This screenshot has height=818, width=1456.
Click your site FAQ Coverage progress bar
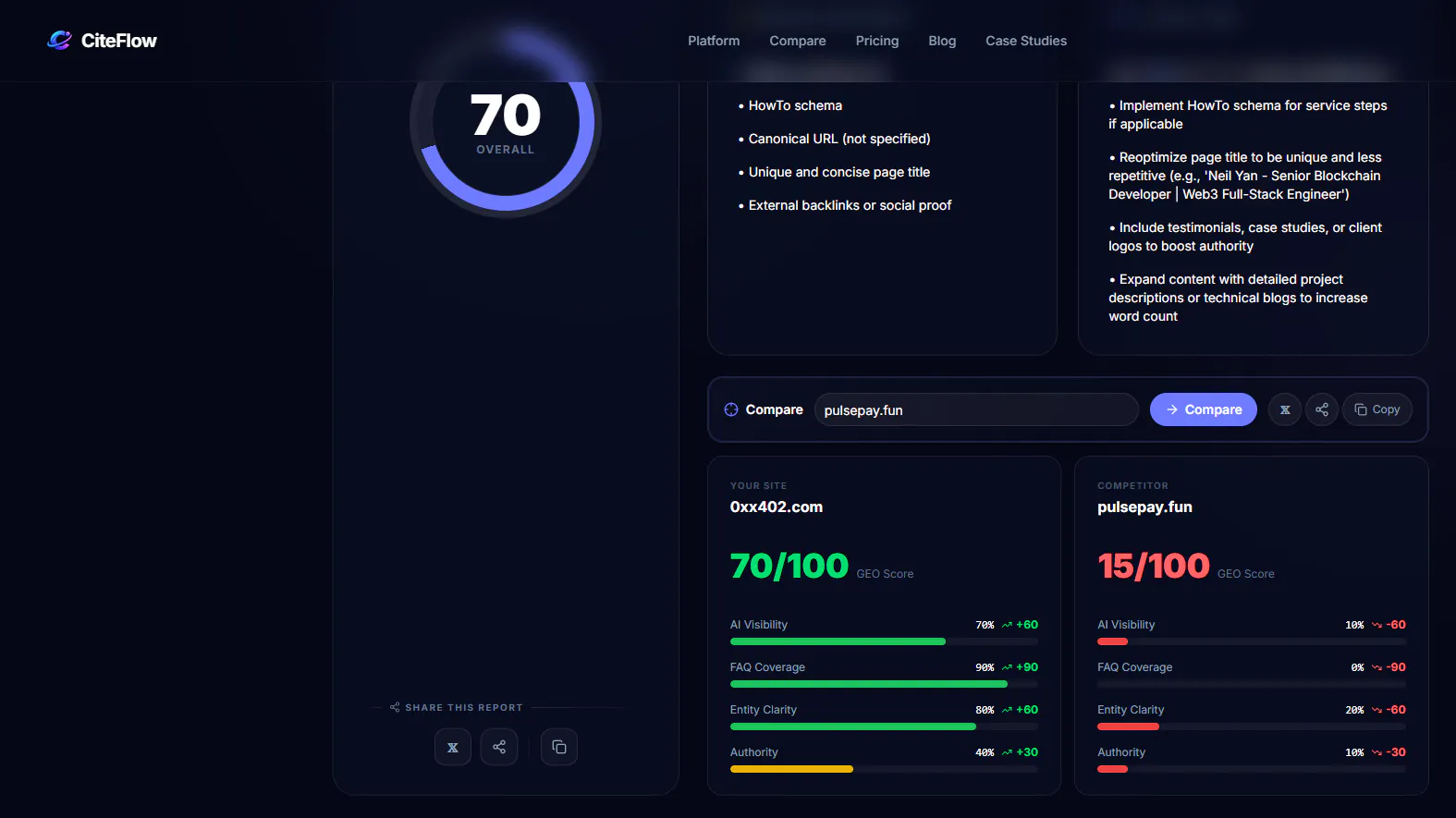tap(884, 684)
